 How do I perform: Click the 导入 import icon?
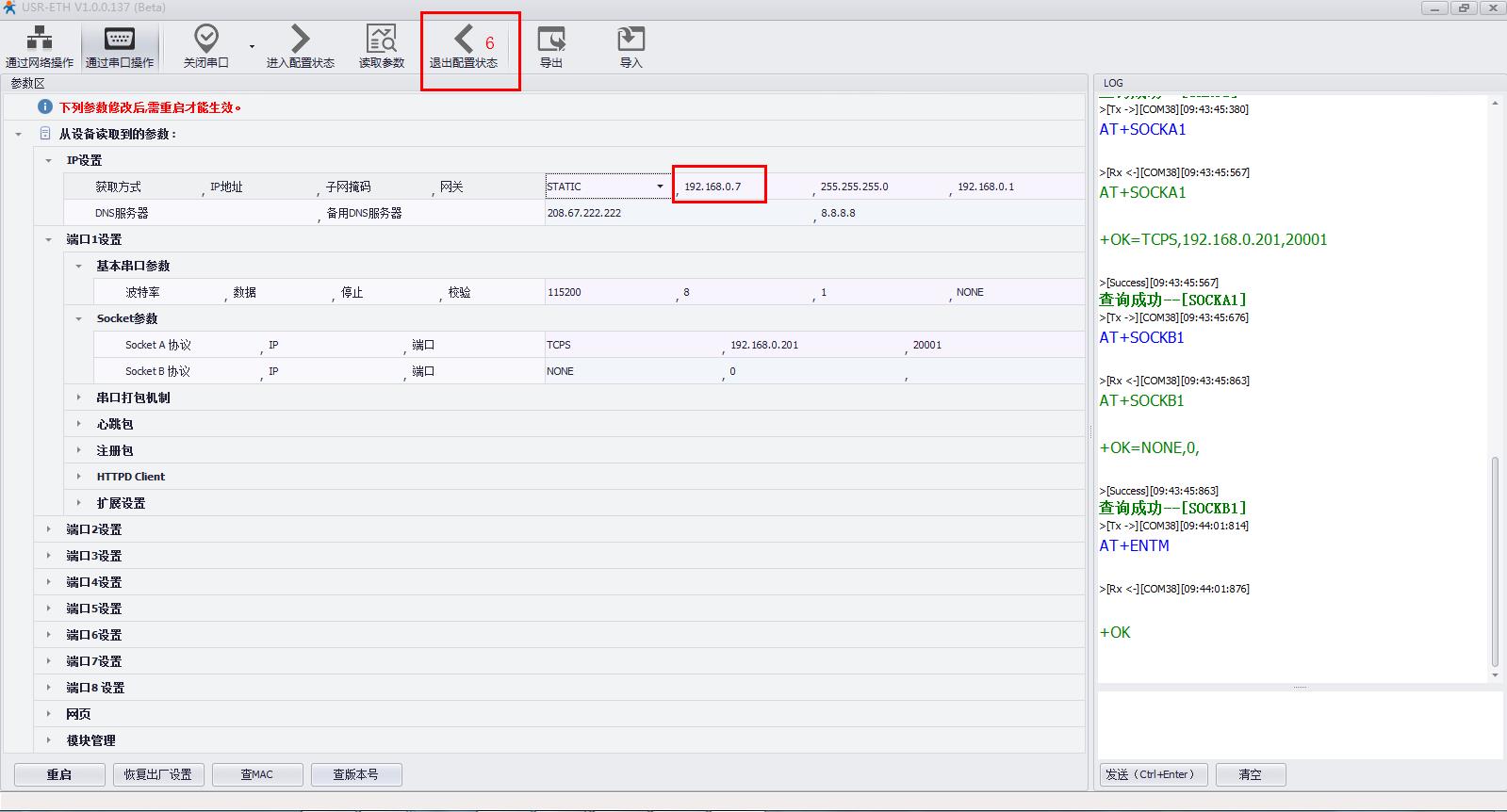click(x=631, y=45)
